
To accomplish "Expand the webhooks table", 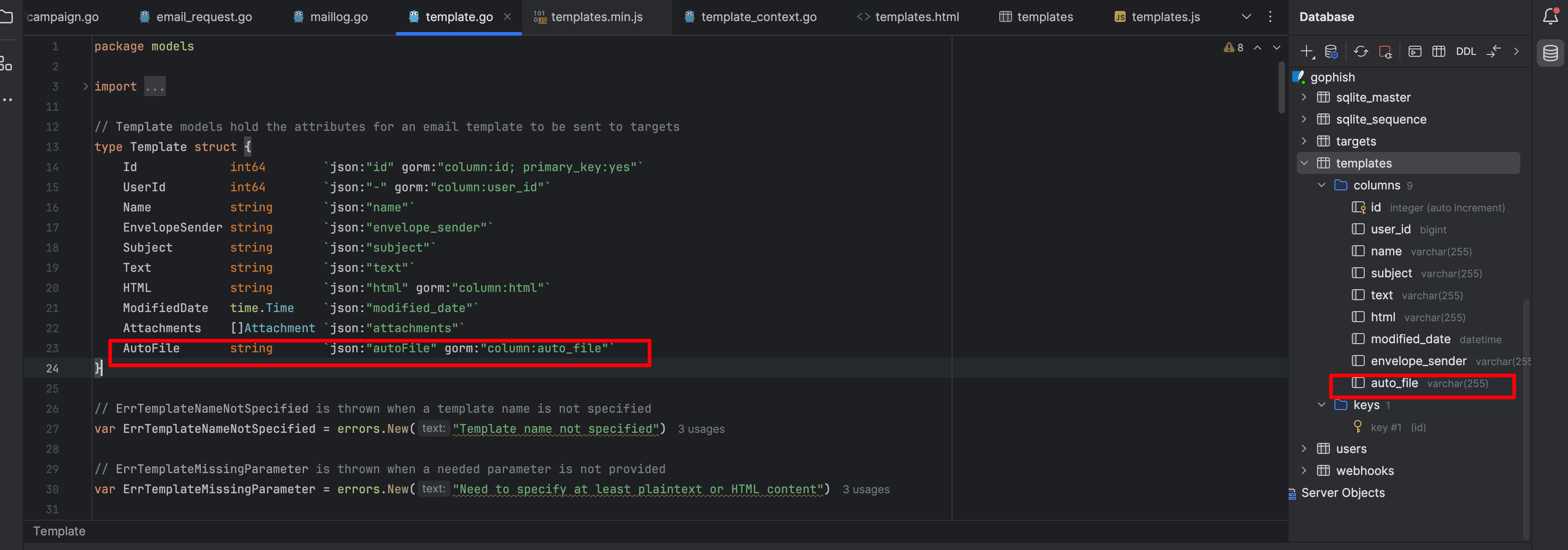I will point(1304,470).
